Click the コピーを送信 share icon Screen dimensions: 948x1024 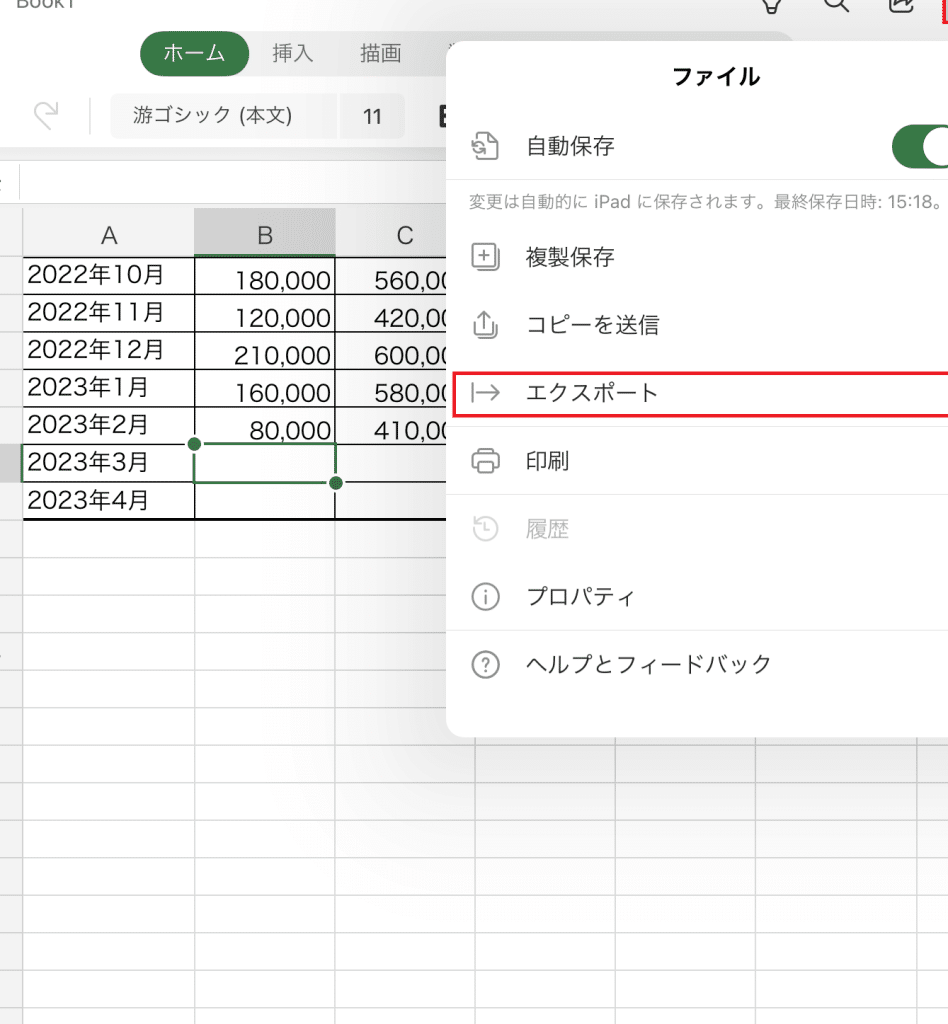coord(485,325)
